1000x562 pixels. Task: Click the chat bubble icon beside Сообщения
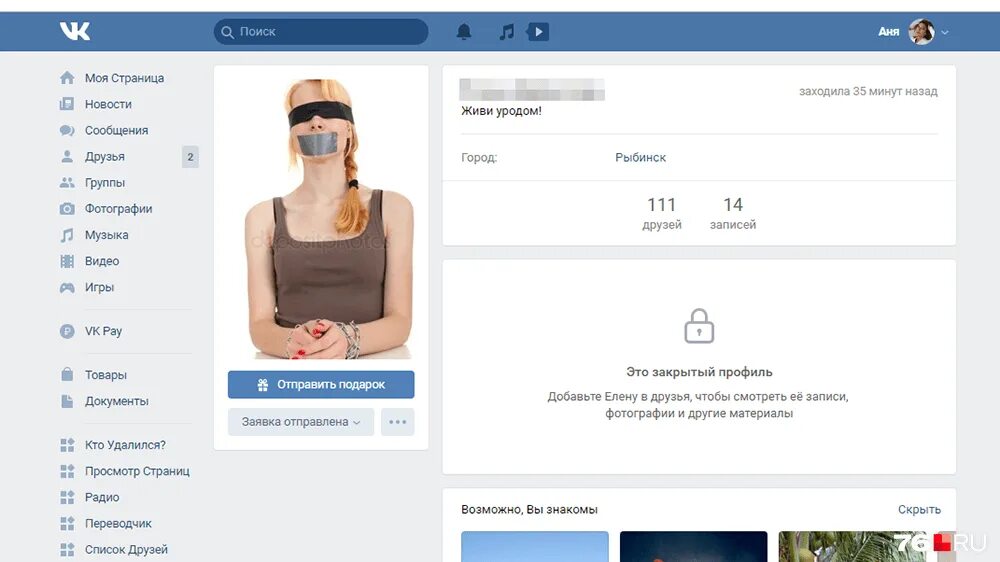click(x=67, y=130)
